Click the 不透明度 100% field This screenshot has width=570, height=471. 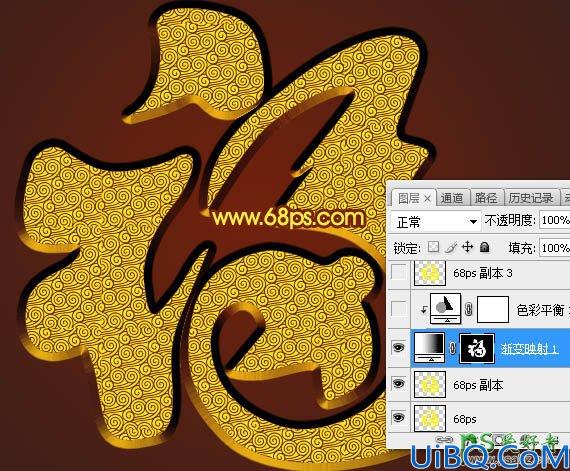point(555,220)
